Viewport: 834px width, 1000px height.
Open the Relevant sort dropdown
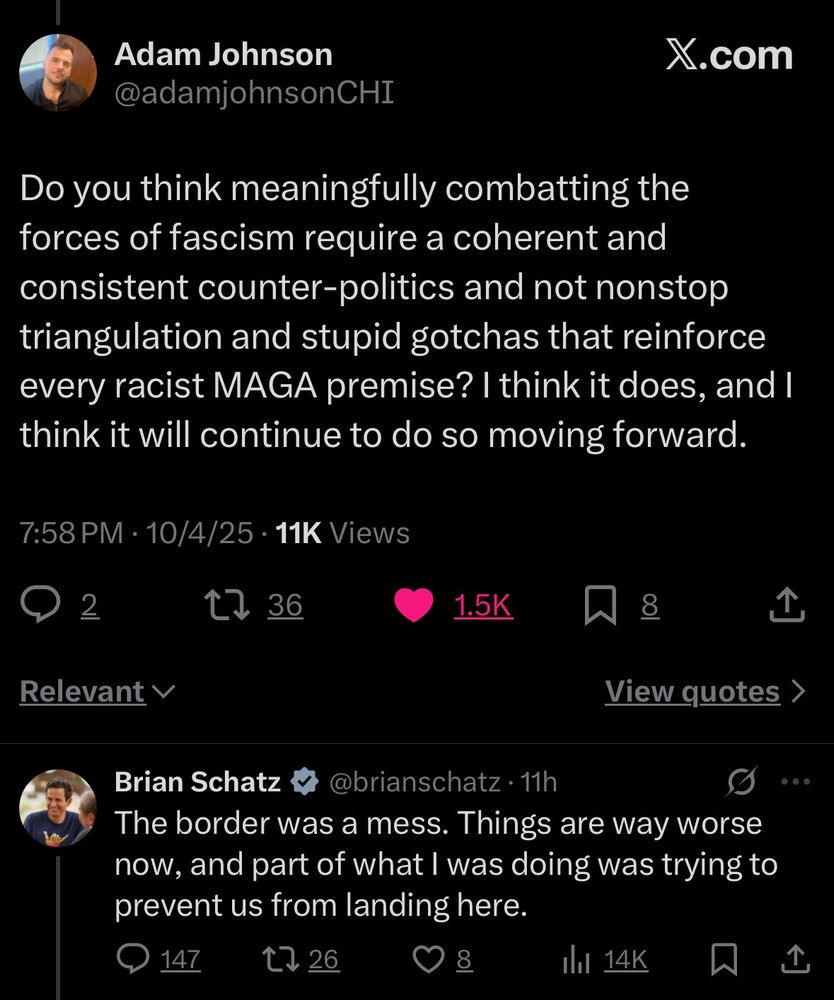click(97, 691)
